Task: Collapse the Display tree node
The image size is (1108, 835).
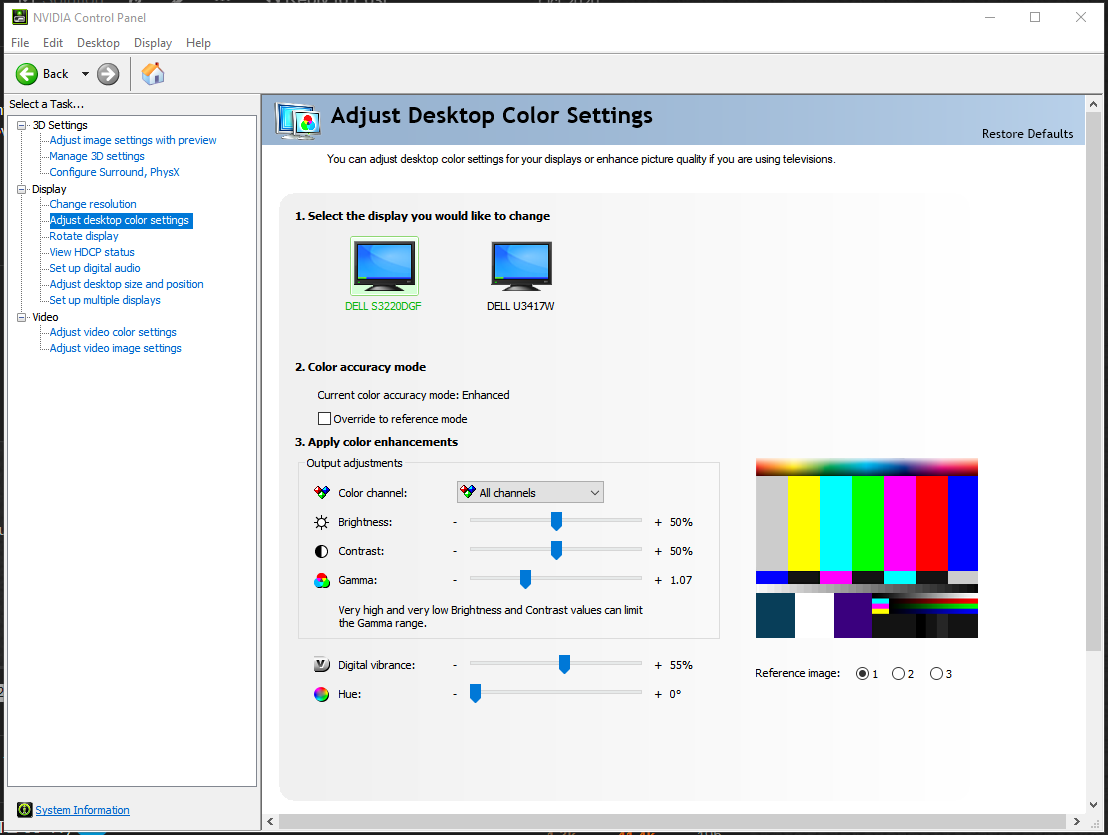Action: [21, 189]
